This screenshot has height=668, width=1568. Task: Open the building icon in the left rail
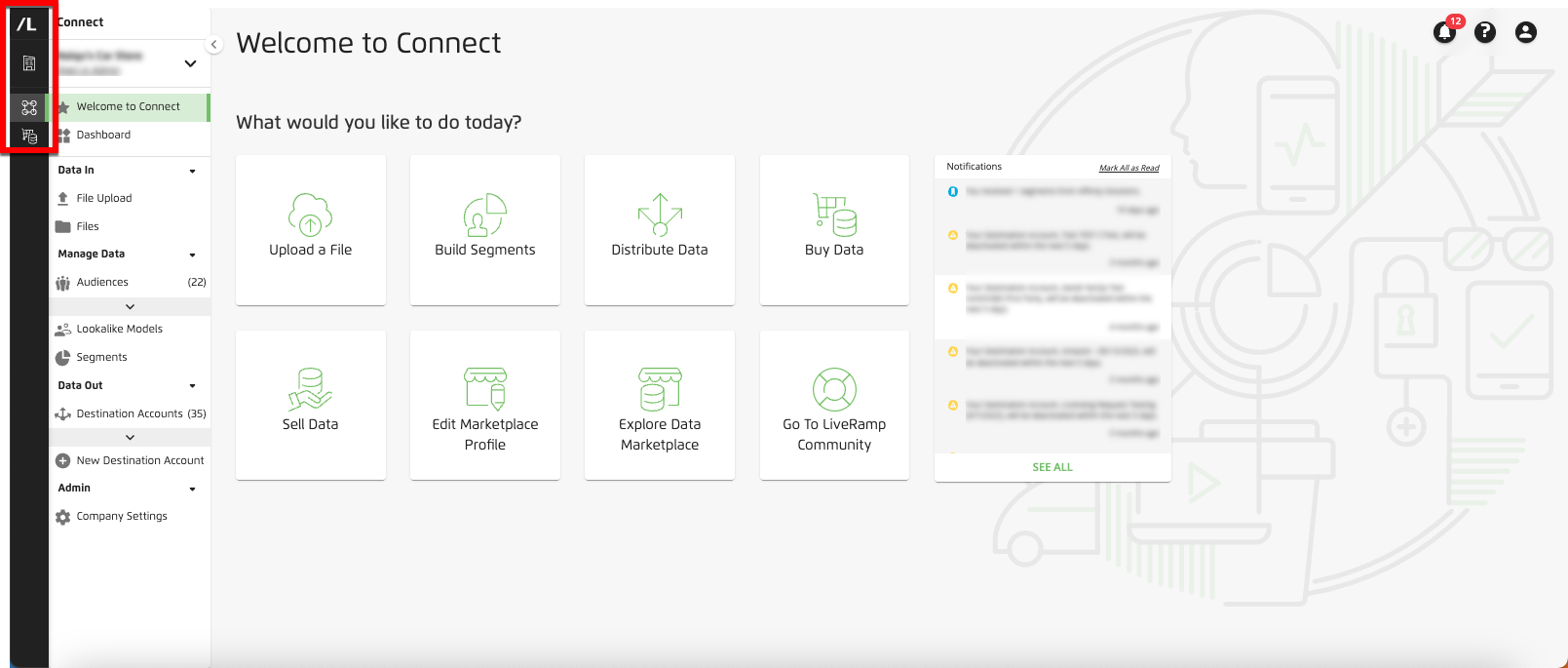pos(29,63)
